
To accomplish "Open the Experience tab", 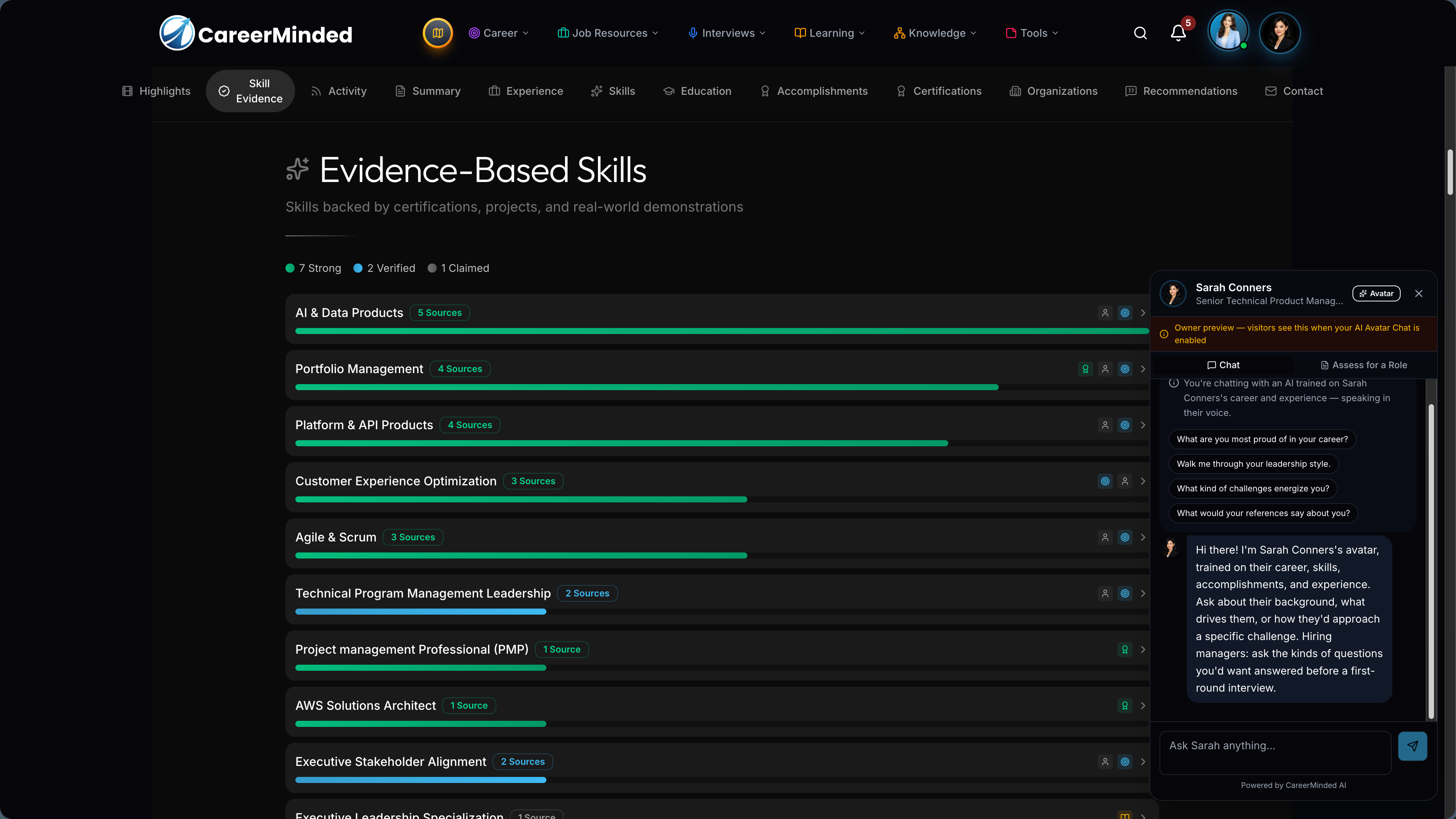I will (x=526, y=91).
